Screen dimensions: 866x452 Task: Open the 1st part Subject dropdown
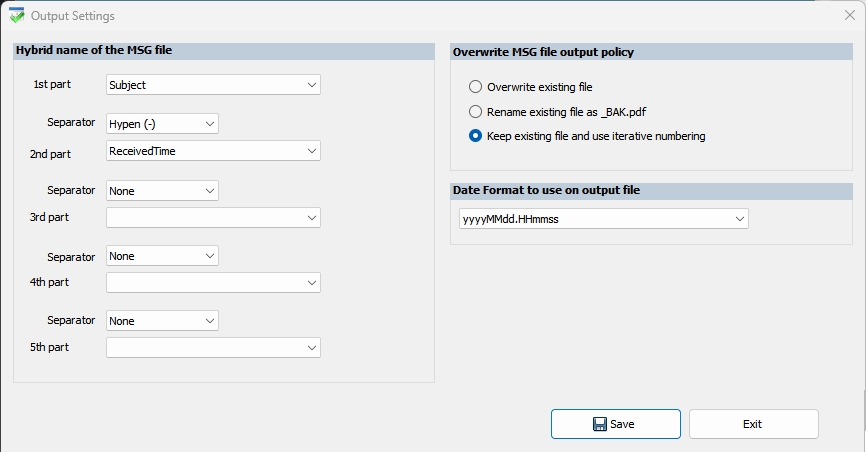[213, 85]
